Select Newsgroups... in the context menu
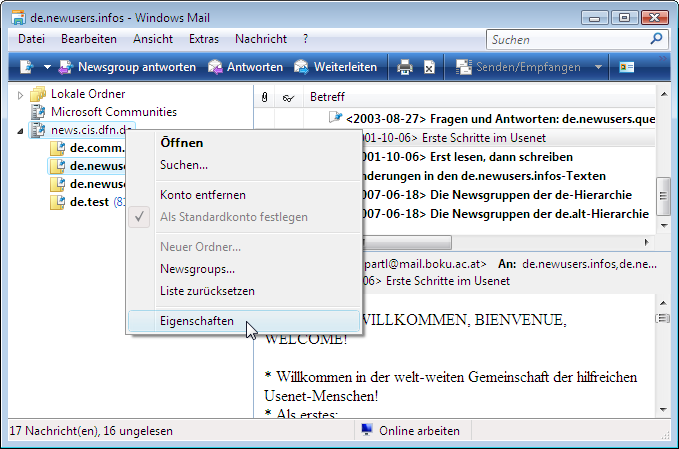This screenshot has width=679, height=449. pyautogui.click(x=197, y=269)
